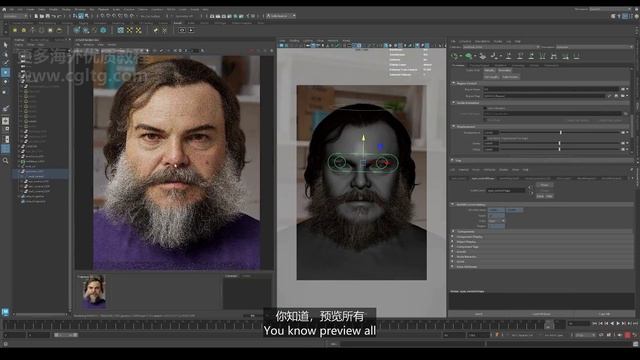
Task: Click the Redo arrow icon on status line
Action: [x=60, y=16]
